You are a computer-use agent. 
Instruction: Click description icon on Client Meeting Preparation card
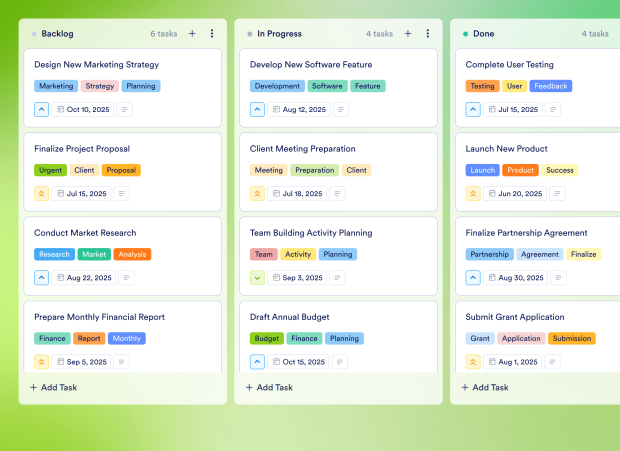[x=340, y=194]
